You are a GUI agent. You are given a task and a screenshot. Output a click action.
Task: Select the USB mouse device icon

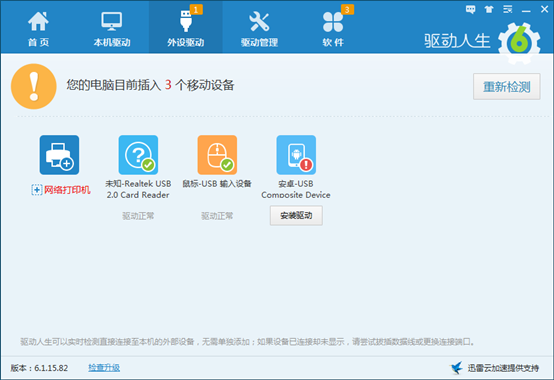click(217, 155)
